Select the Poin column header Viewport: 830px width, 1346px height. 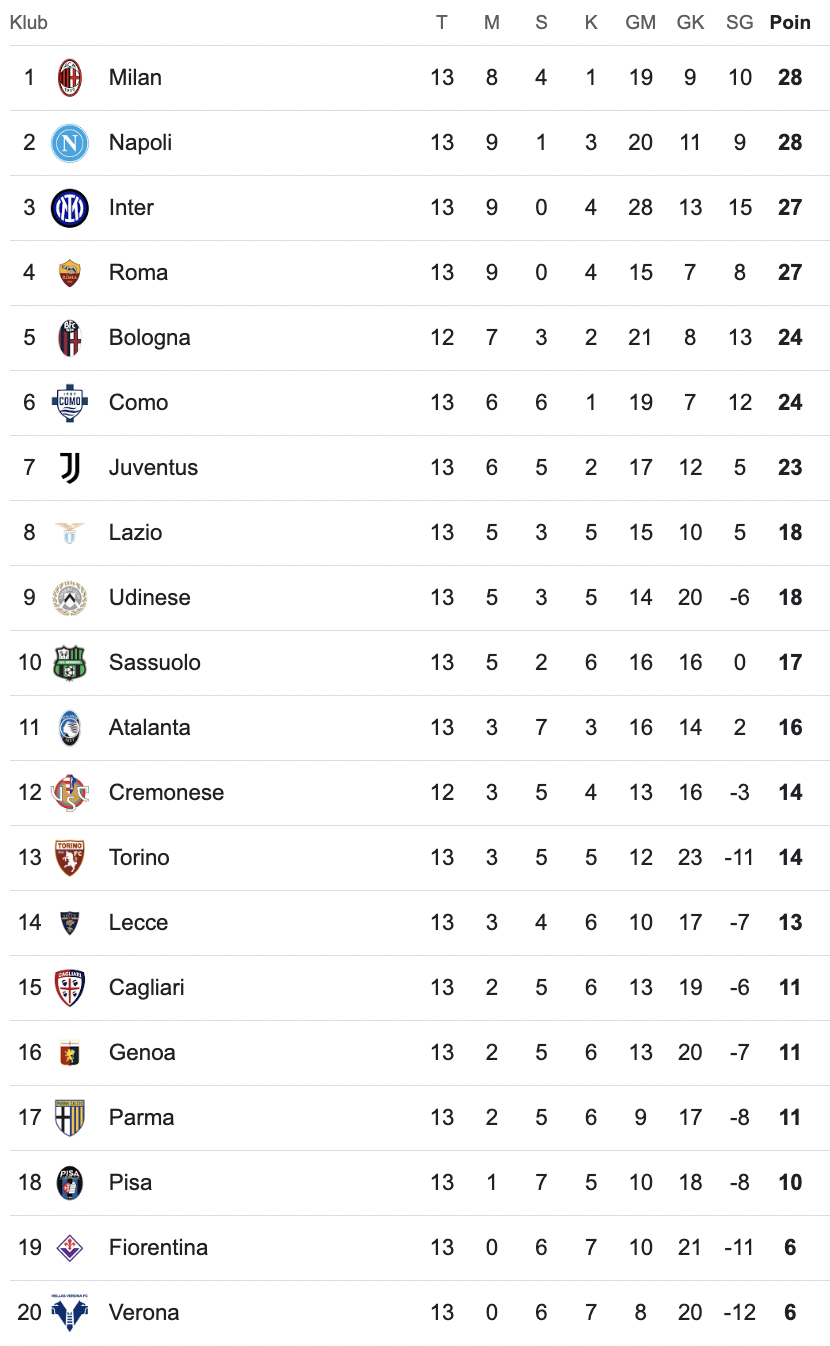[x=790, y=23]
